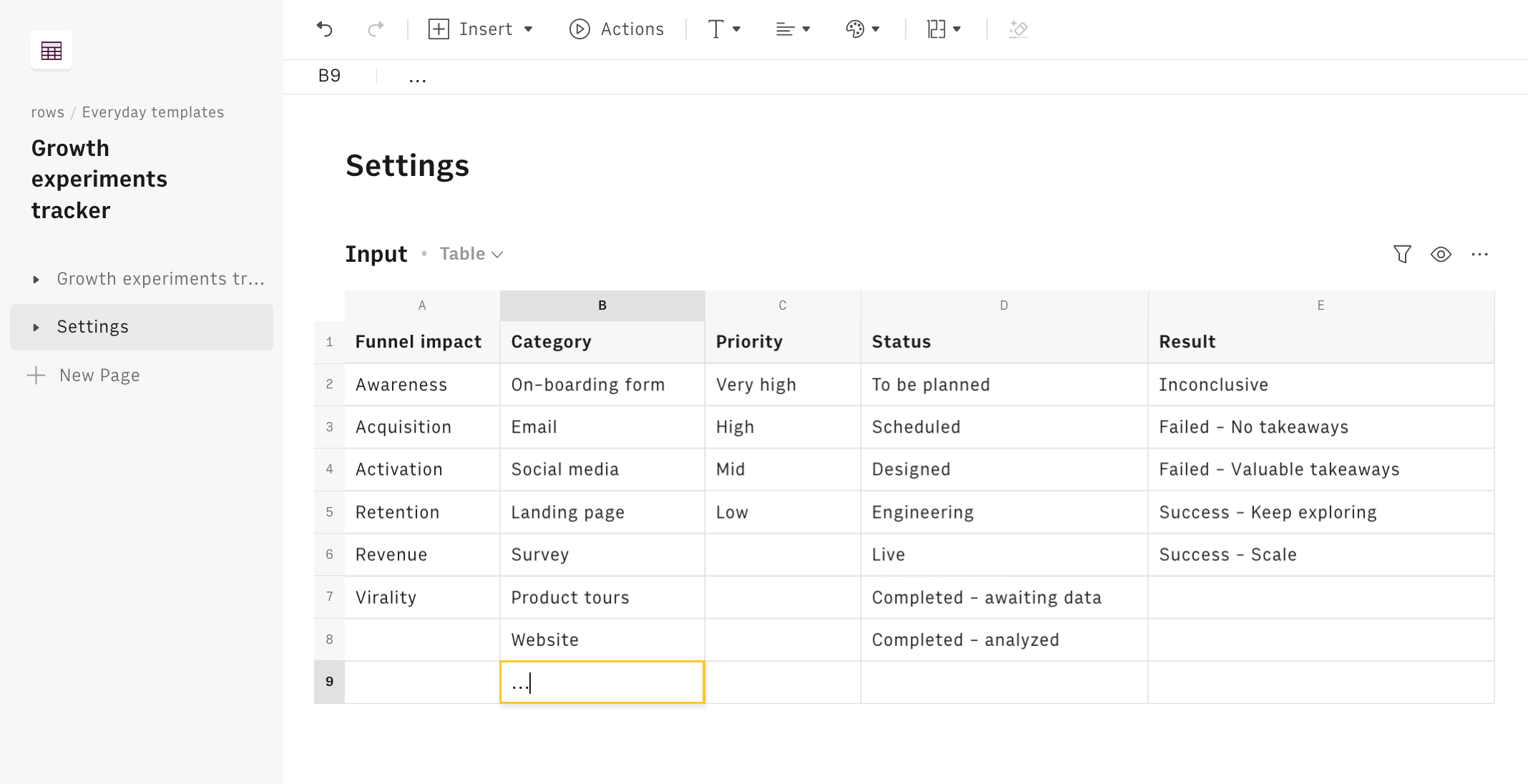Click the Actions button
The height and width of the screenshot is (784, 1528).
617,29
